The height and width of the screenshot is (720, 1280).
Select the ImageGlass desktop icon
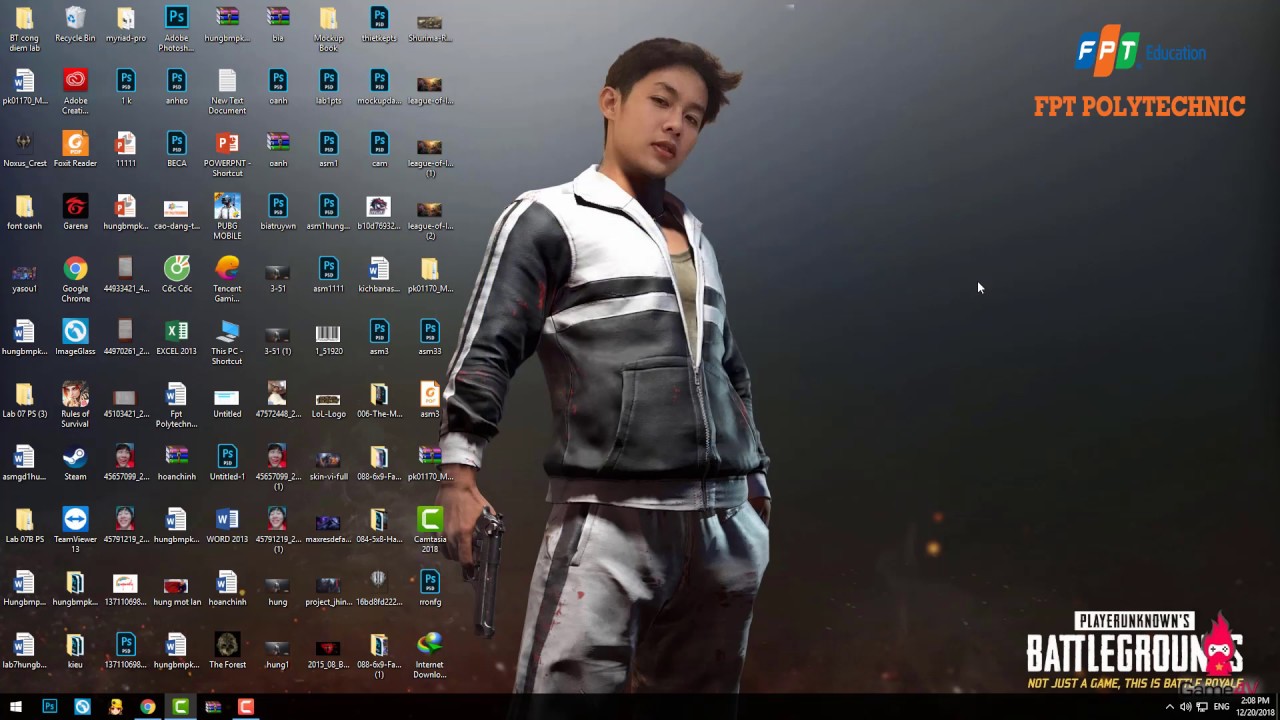(x=75, y=337)
